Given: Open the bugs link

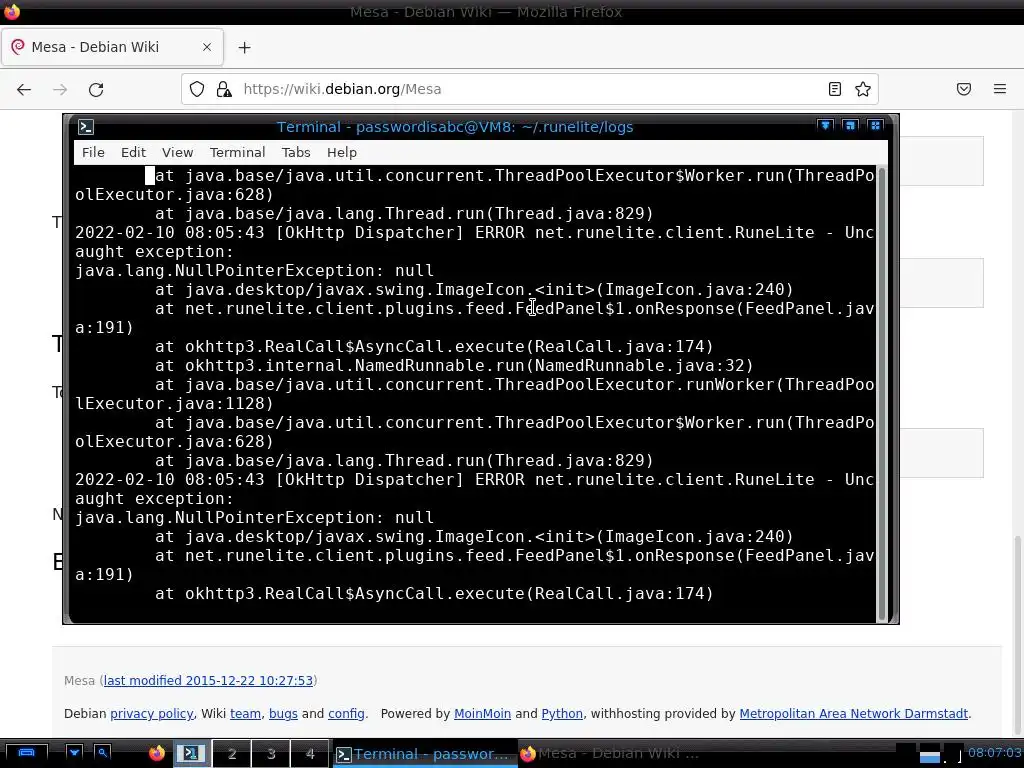Looking at the screenshot, I should pyautogui.click(x=283, y=714).
